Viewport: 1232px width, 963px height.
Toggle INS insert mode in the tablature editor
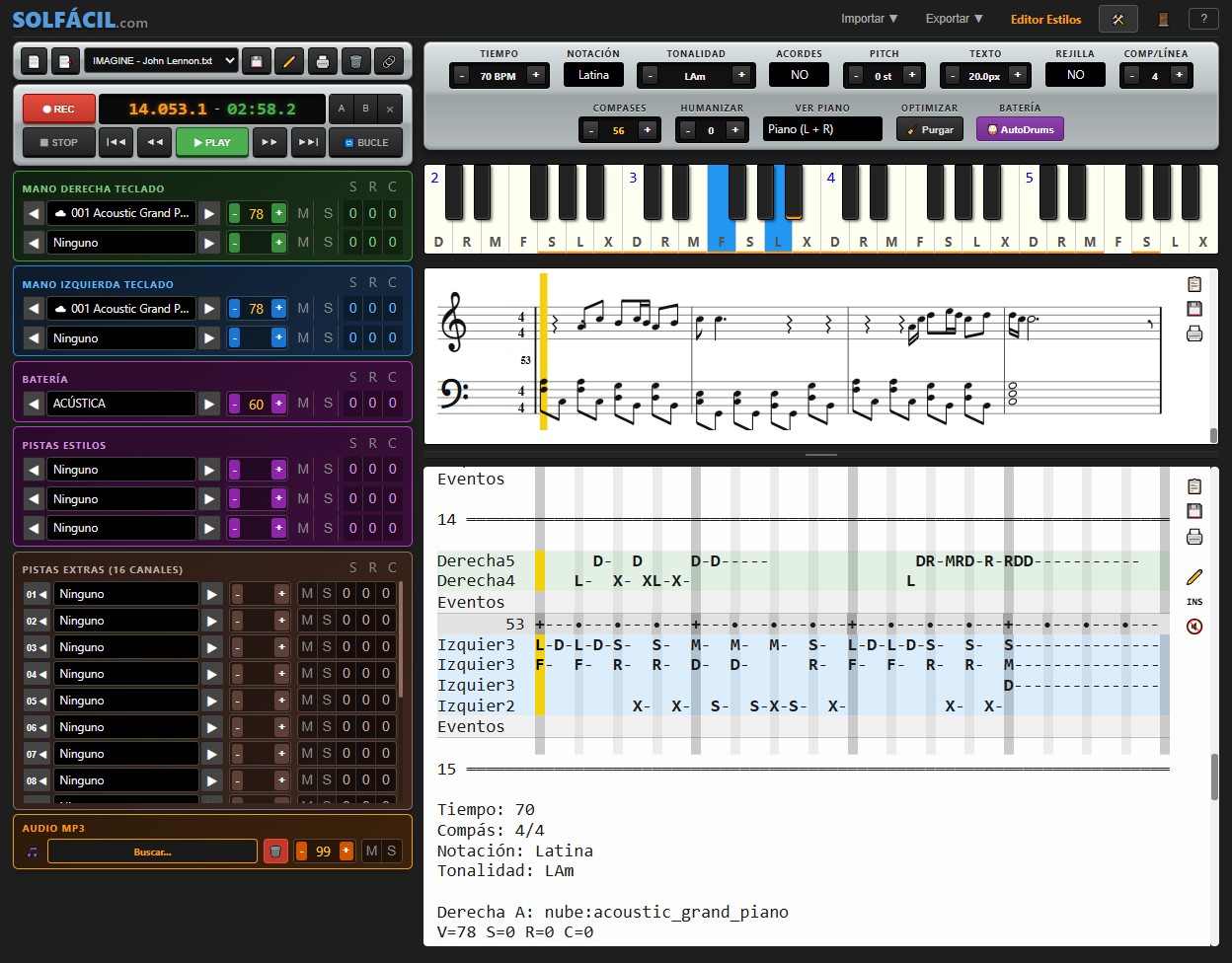tap(1194, 602)
